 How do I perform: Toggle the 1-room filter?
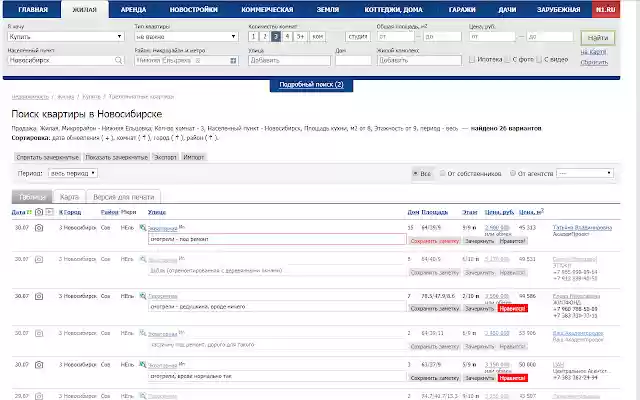pyautogui.click(x=253, y=36)
